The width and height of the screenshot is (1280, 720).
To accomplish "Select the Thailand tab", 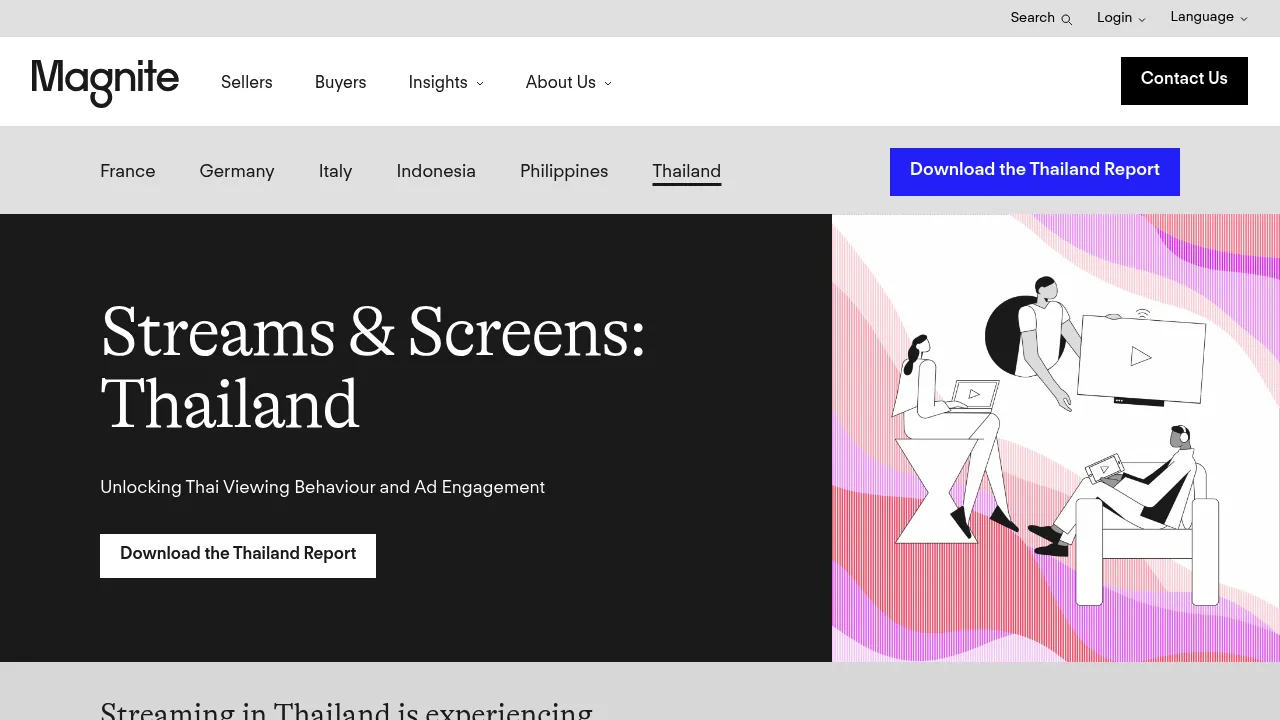I will point(687,172).
